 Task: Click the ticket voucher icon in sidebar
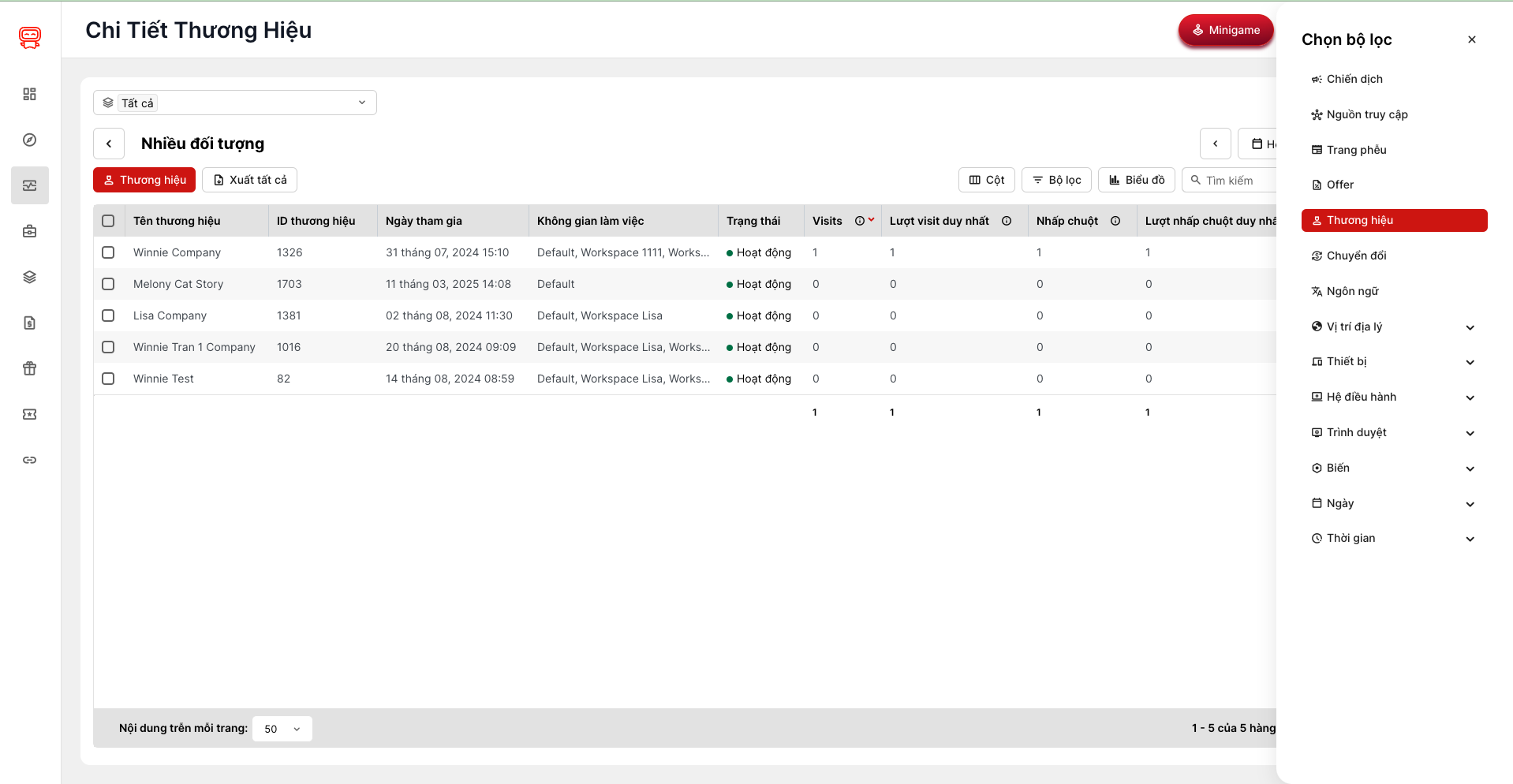click(x=30, y=414)
